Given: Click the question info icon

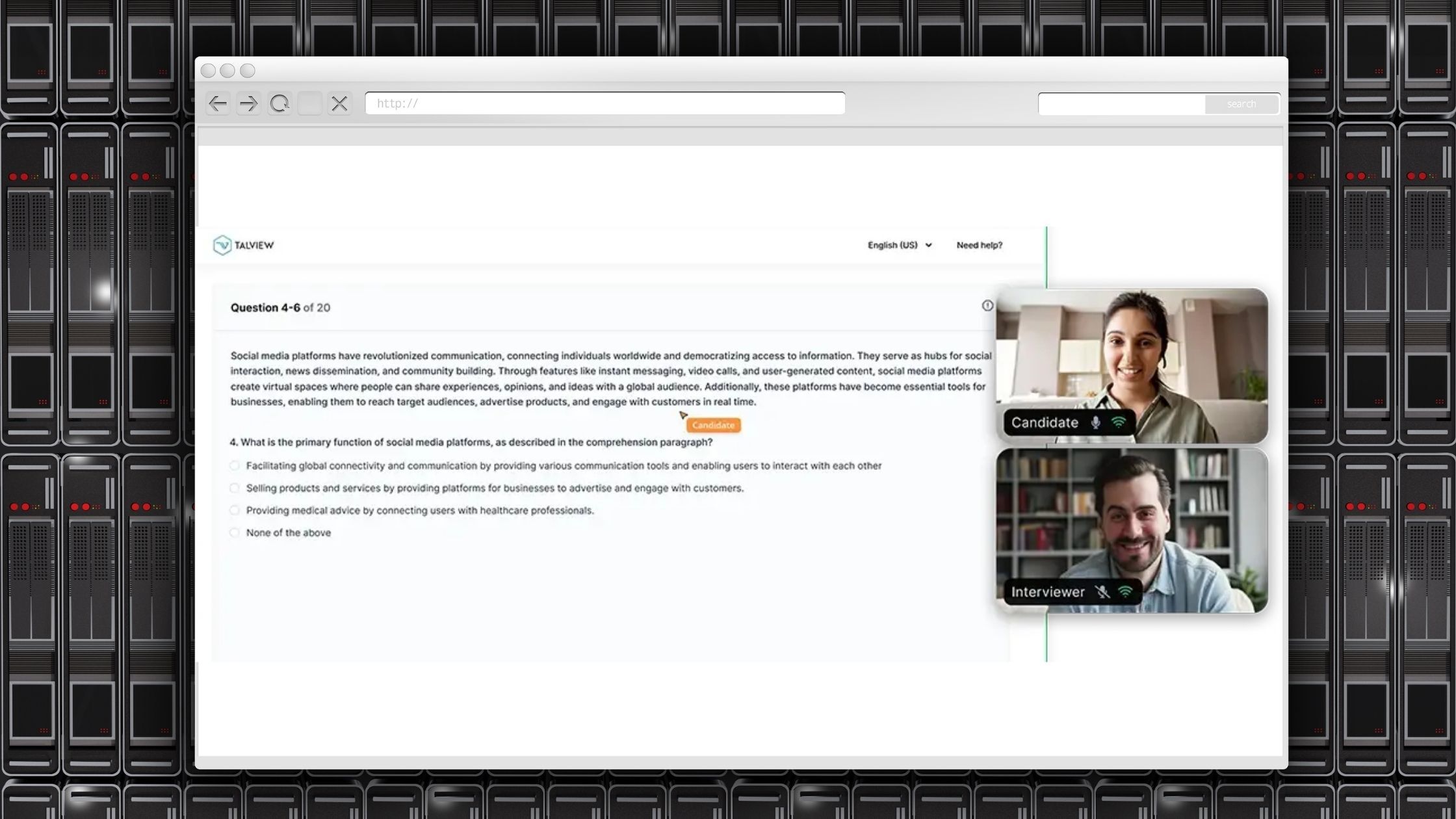Looking at the screenshot, I should (987, 305).
